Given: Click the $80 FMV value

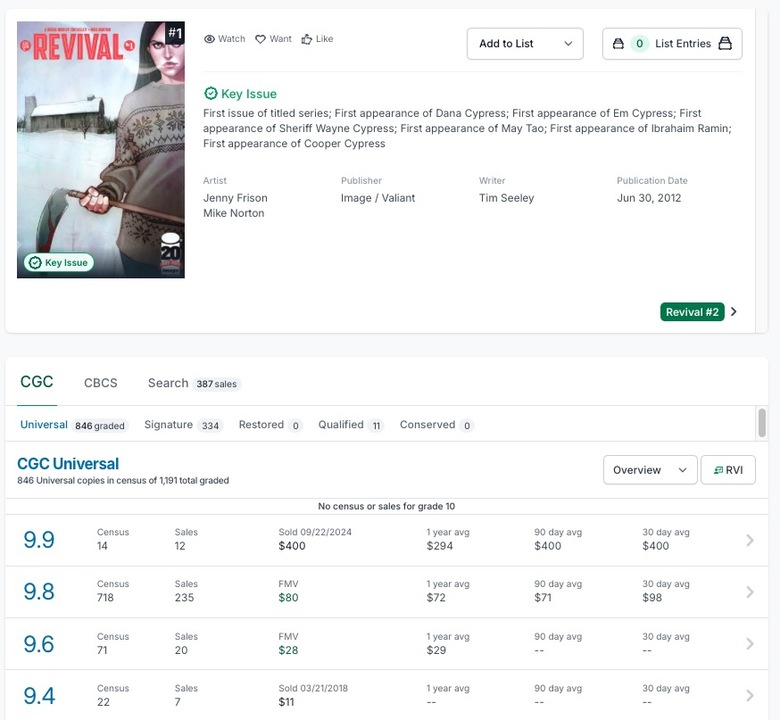Looking at the screenshot, I should 289,598.
